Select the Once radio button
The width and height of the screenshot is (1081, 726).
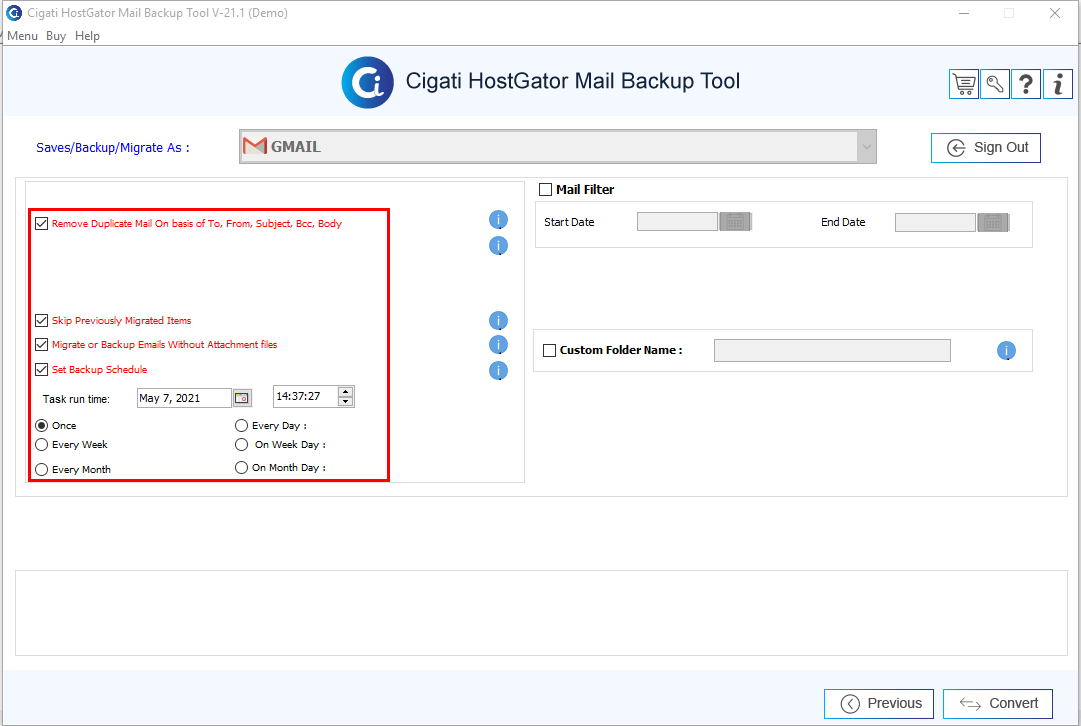click(41, 425)
